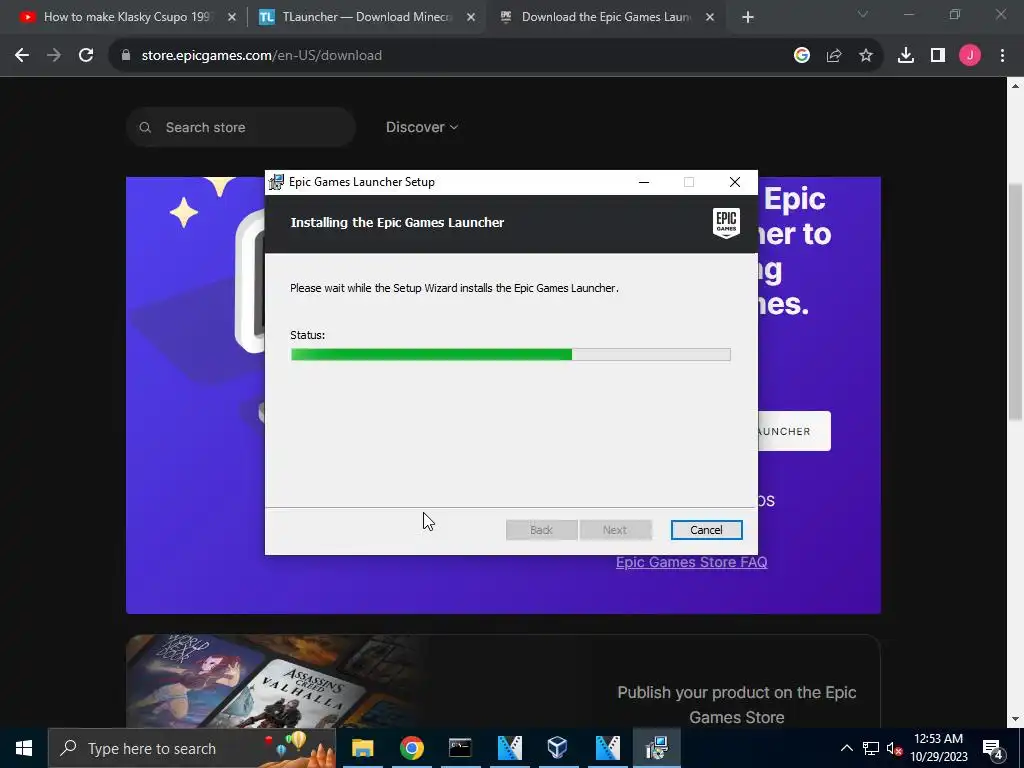Click the page vertical scrollbar thumb

1016,302
